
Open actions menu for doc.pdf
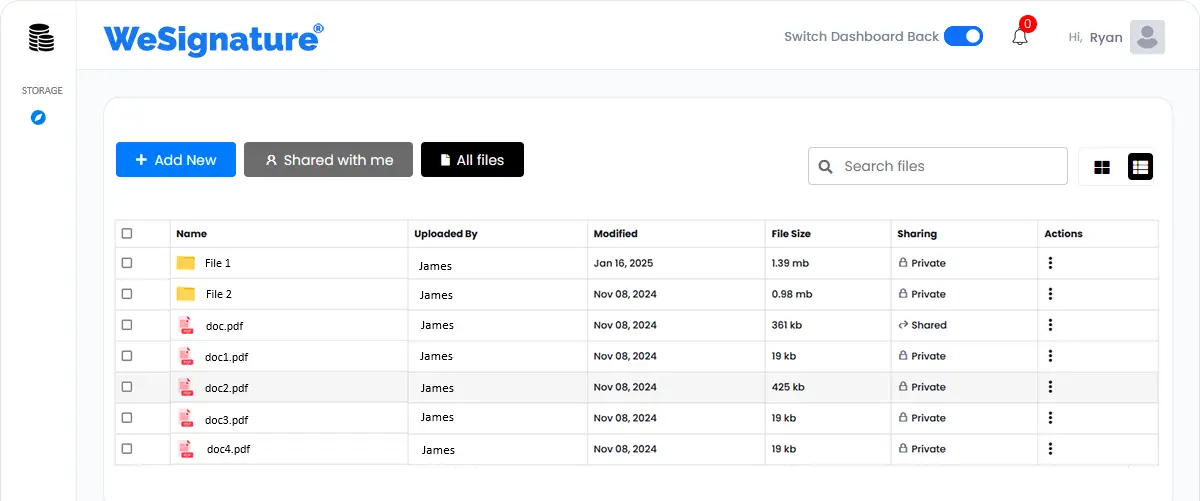coord(1050,325)
